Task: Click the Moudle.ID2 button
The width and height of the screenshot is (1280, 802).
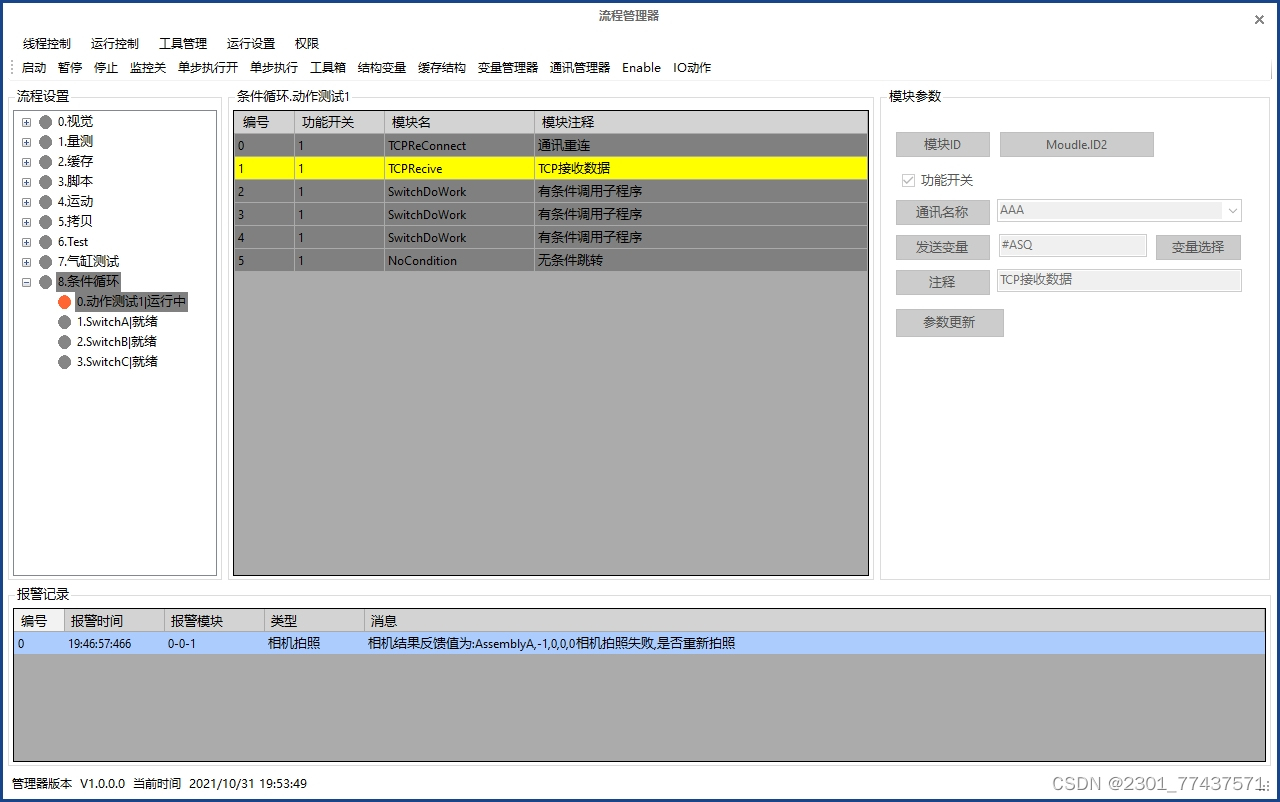Action: click(x=1077, y=145)
